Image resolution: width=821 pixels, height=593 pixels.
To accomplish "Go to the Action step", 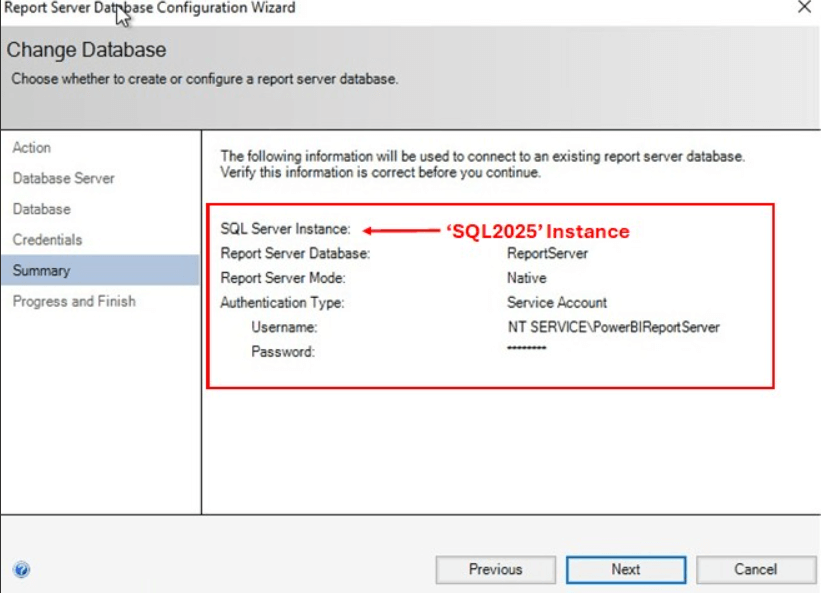I will 32,148.
